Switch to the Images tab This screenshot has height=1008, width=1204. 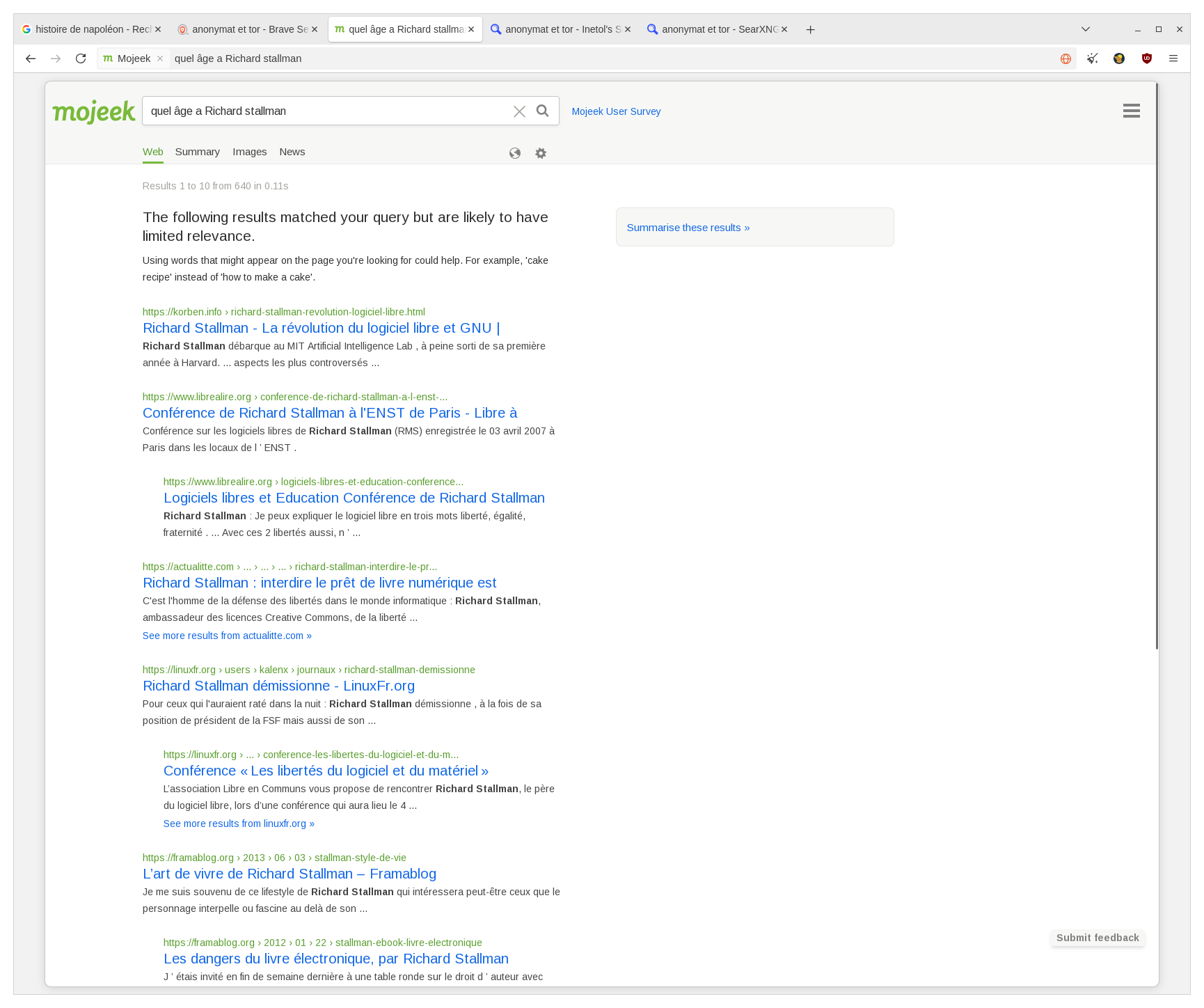coord(249,152)
